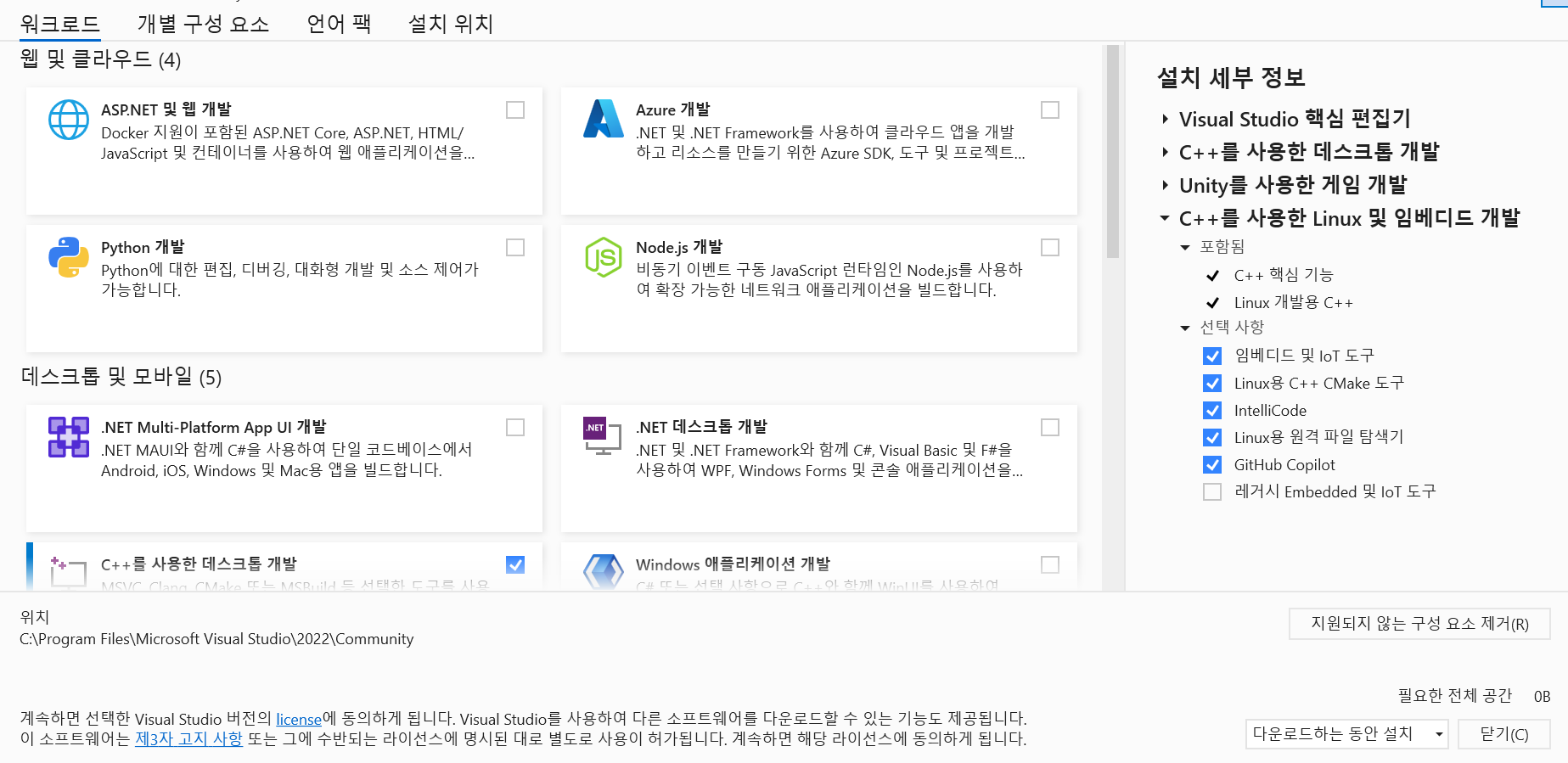Open the 제3자 고지 사항 link
1568x763 pixels.
[x=188, y=739]
